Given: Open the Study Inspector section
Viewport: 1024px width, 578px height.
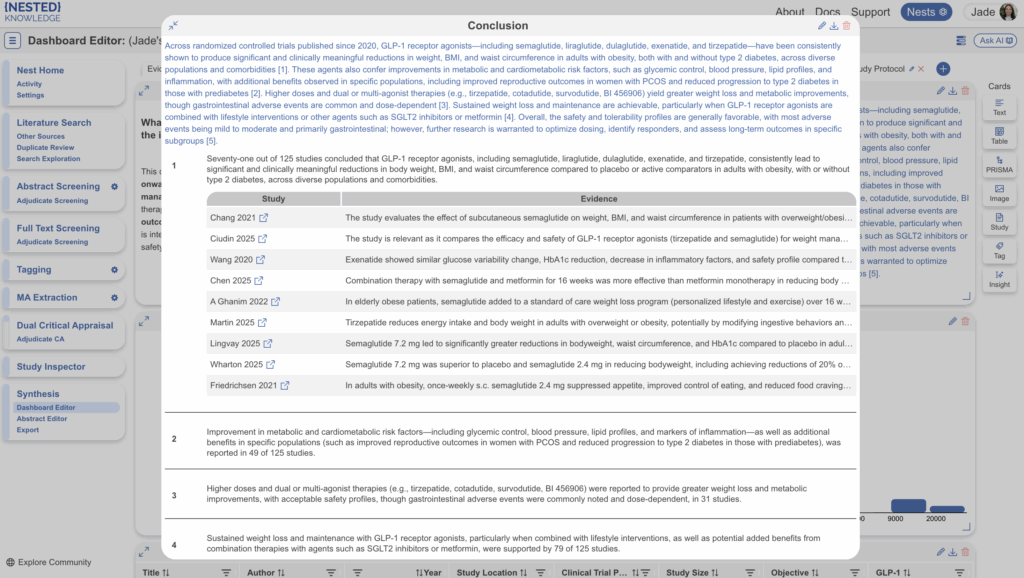Looking at the screenshot, I should coord(51,367).
